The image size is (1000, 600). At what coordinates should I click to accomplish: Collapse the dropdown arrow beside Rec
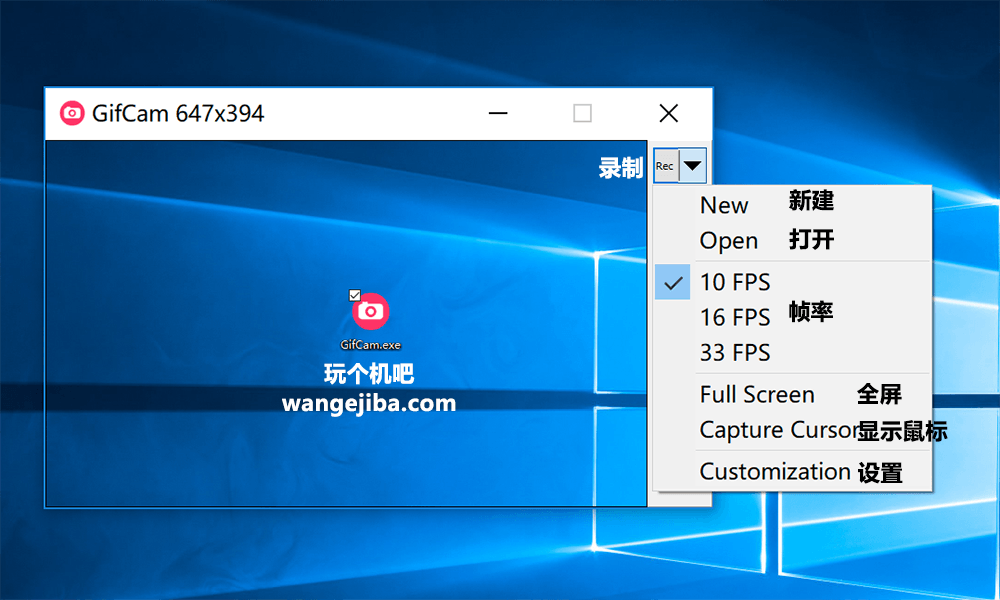tap(693, 166)
